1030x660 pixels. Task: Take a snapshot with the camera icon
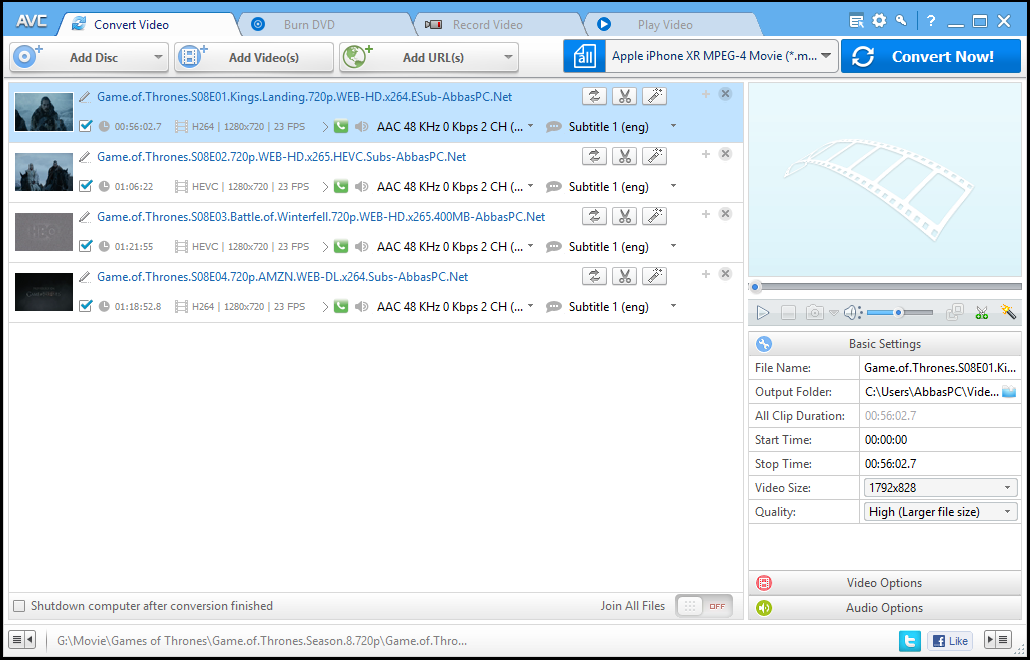[815, 313]
